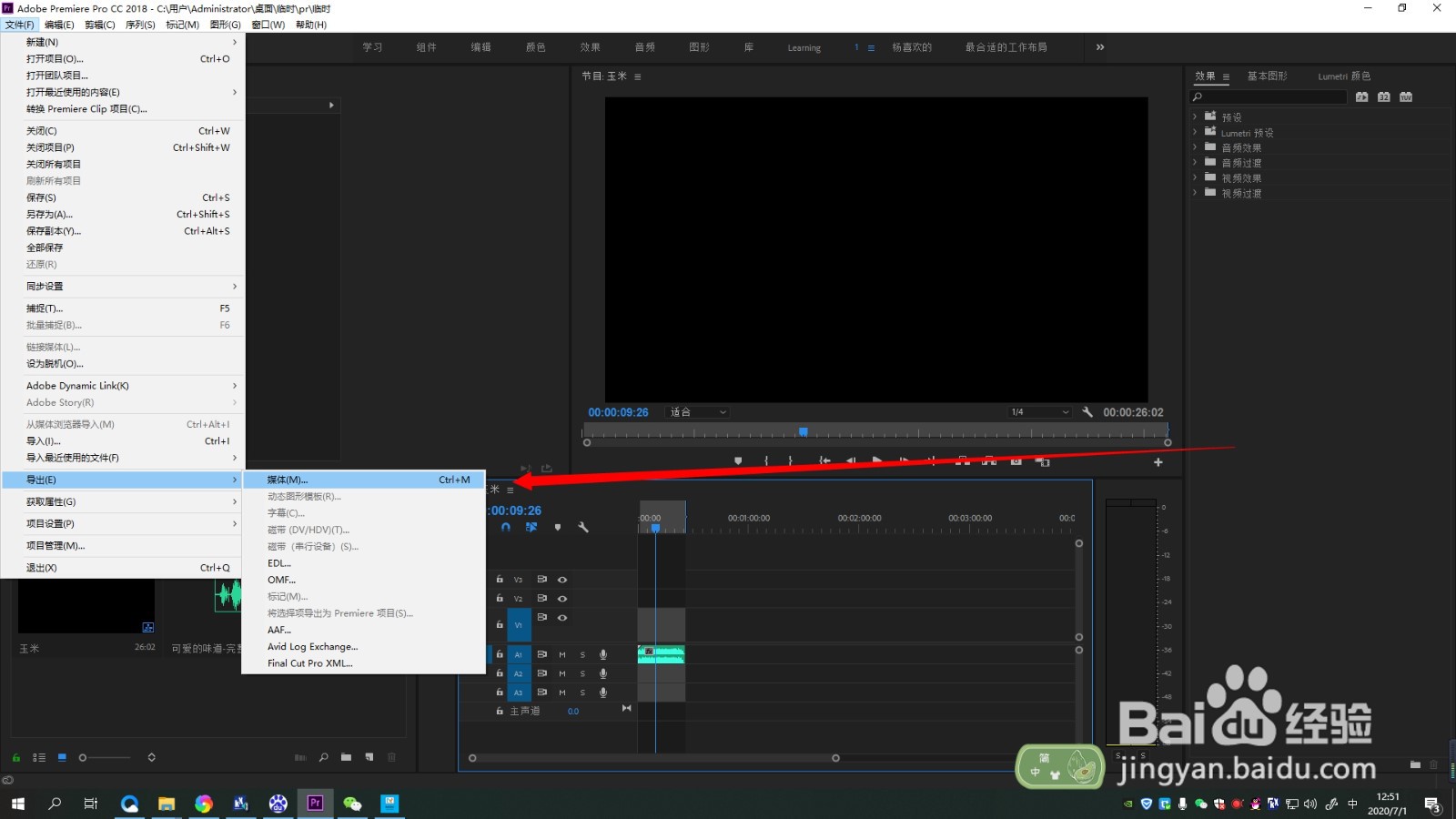Select 媒体(M)... export option
This screenshot has height=819, width=1456.
coord(364,480)
